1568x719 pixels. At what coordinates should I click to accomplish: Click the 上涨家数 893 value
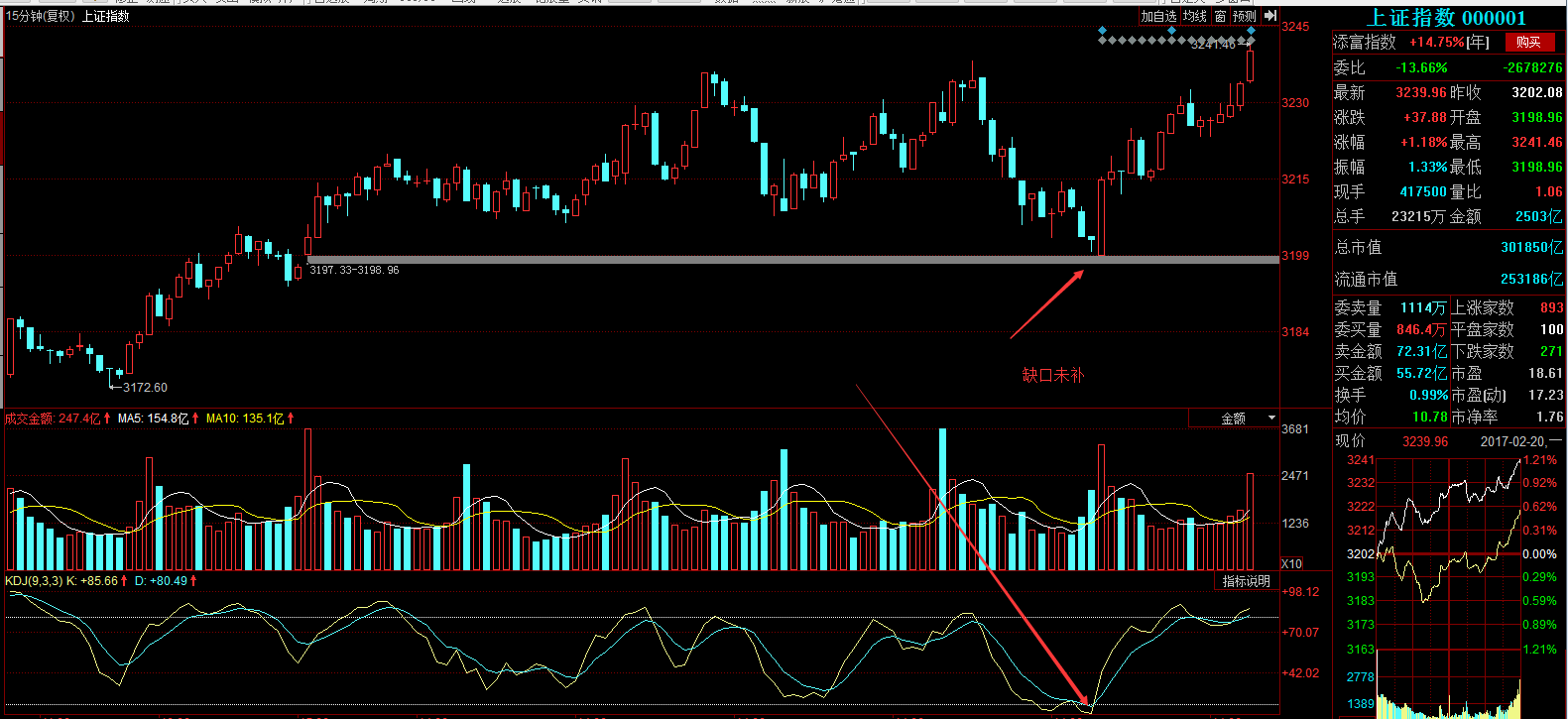pos(1552,308)
